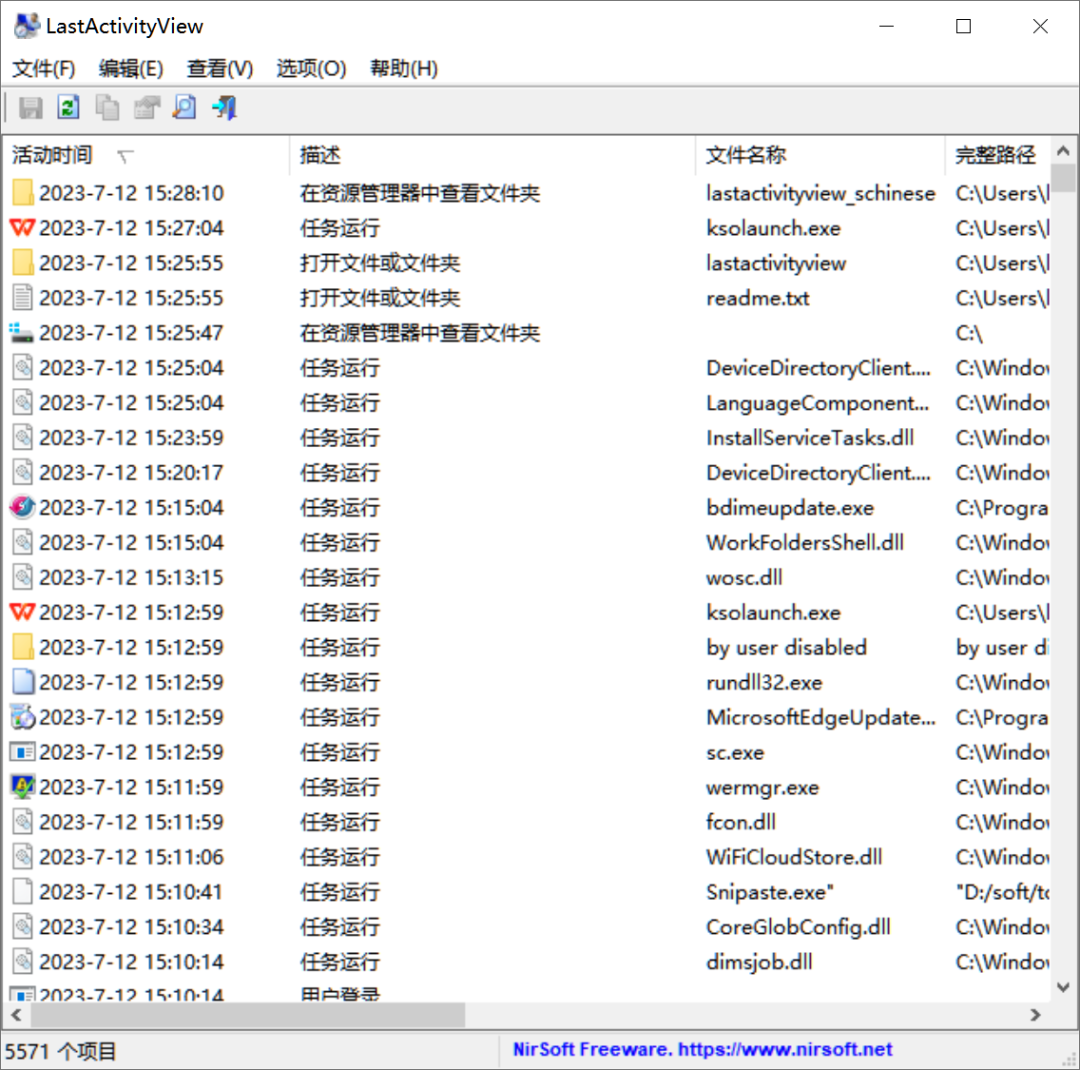Open the 选项(O) menu

tap(311, 68)
